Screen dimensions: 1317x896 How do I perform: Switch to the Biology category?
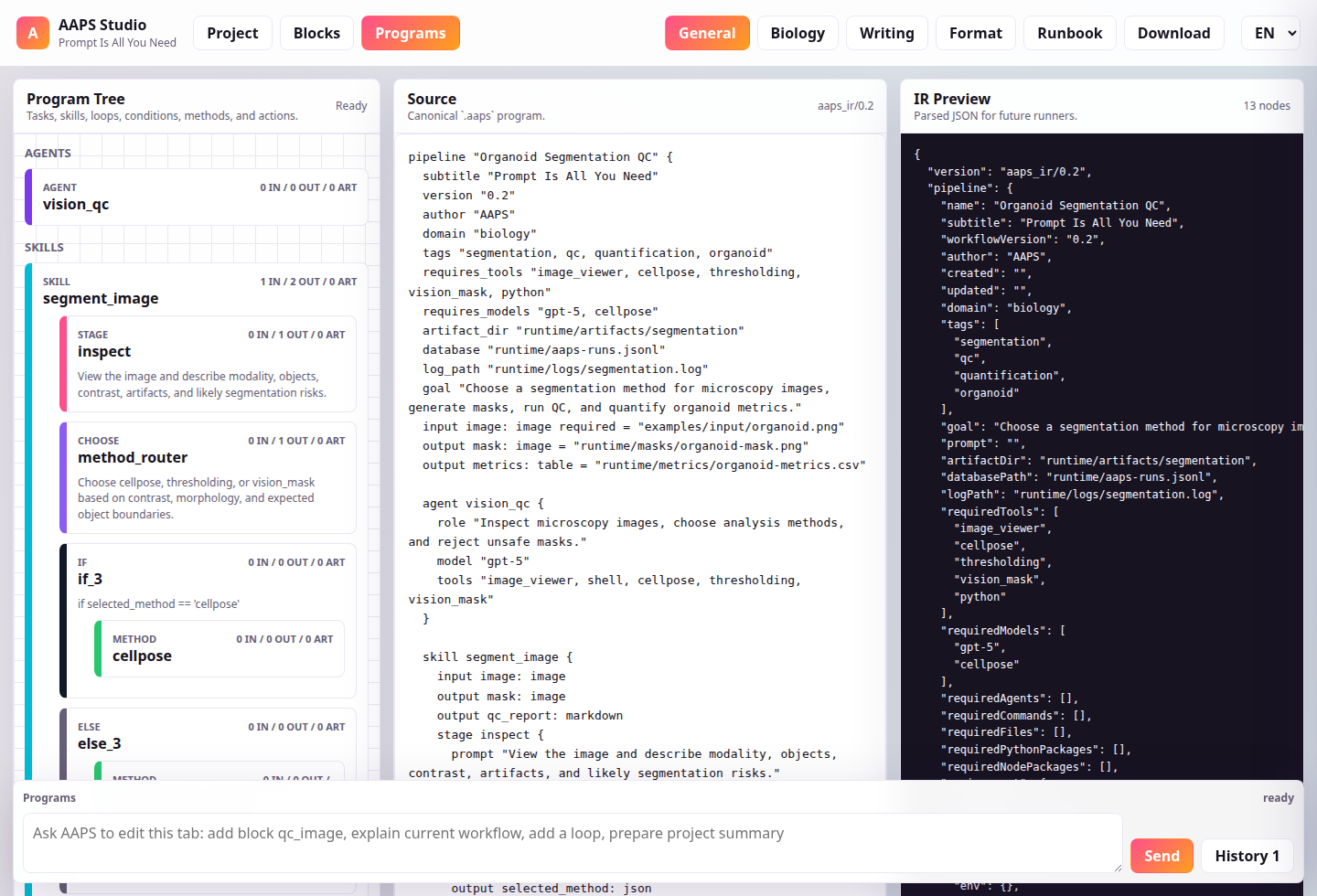point(798,33)
